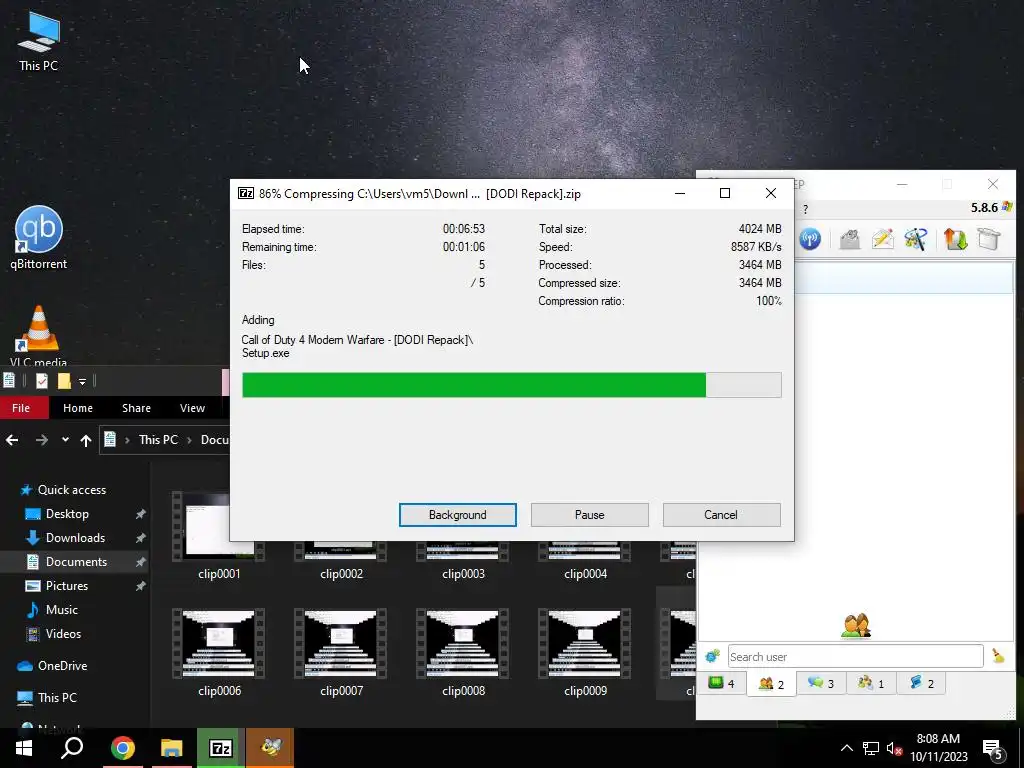Open the Windows Start menu
Viewport: 1024px width, 768px height.
[24, 748]
